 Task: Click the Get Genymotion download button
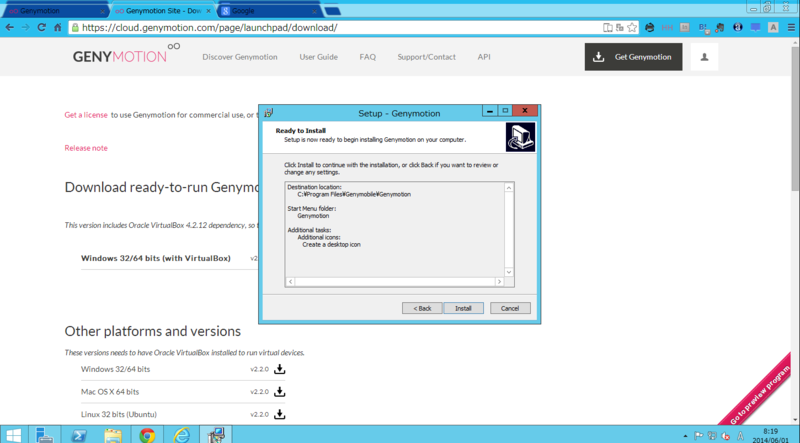point(633,57)
